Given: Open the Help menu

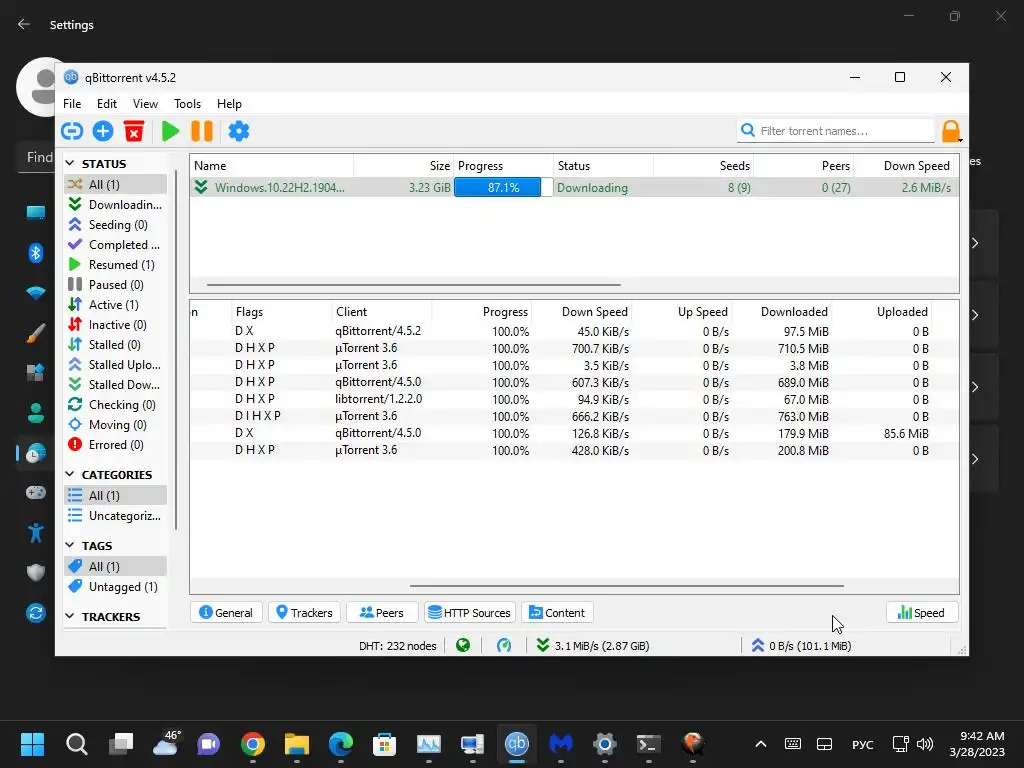Looking at the screenshot, I should (x=229, y=104).
